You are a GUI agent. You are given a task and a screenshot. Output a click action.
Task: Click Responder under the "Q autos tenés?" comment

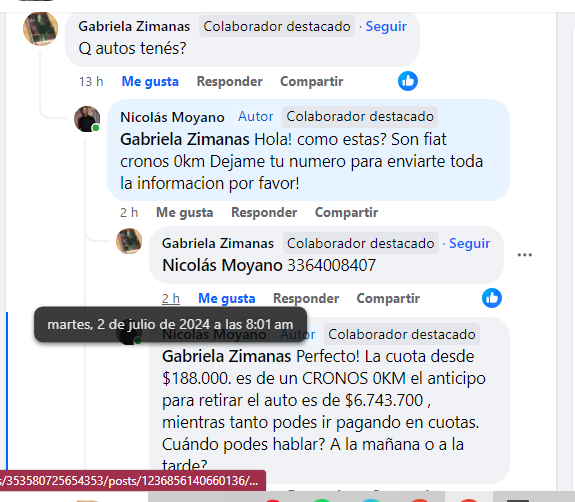pos(230,81)
